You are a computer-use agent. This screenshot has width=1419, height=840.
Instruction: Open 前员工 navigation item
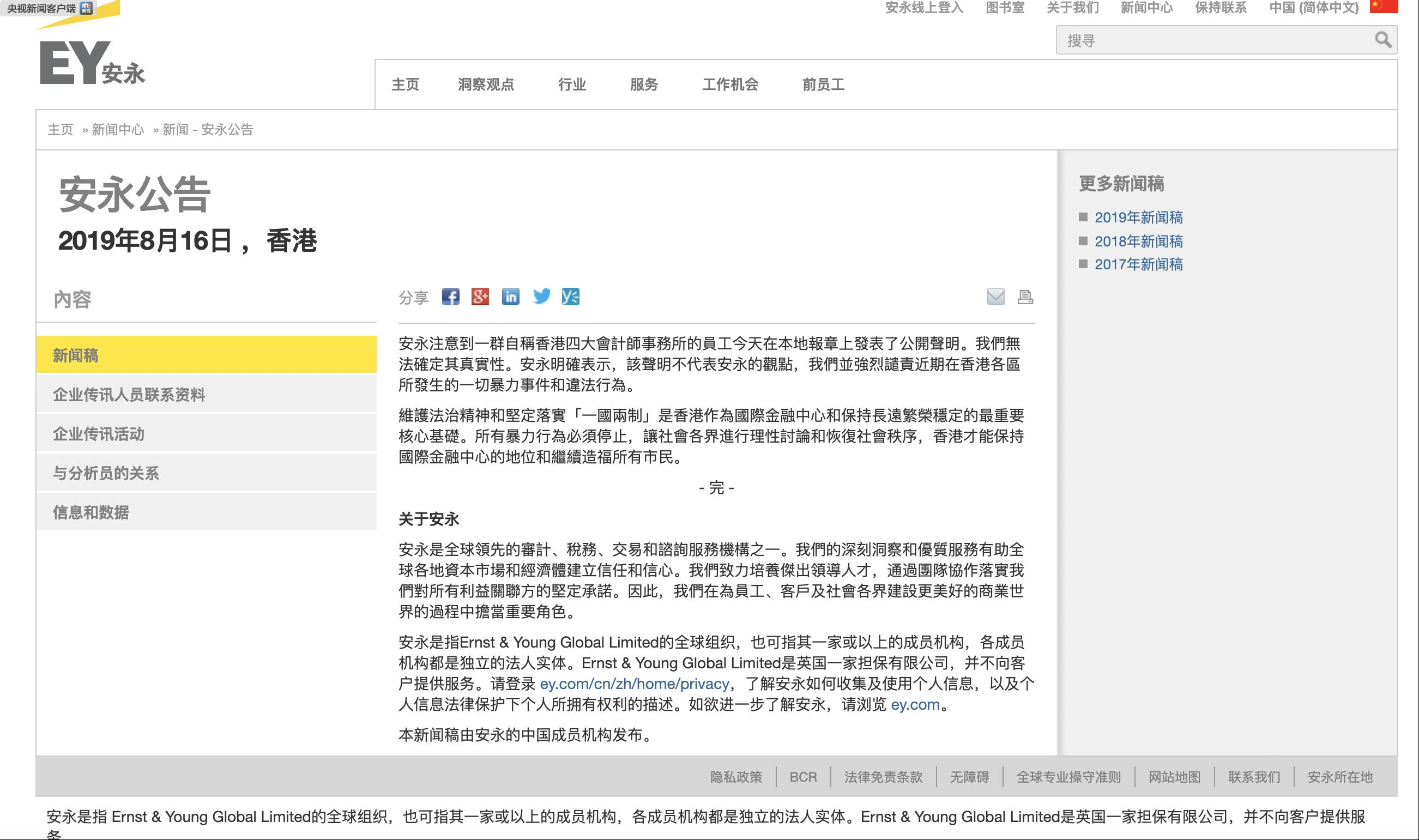[824, 85]
